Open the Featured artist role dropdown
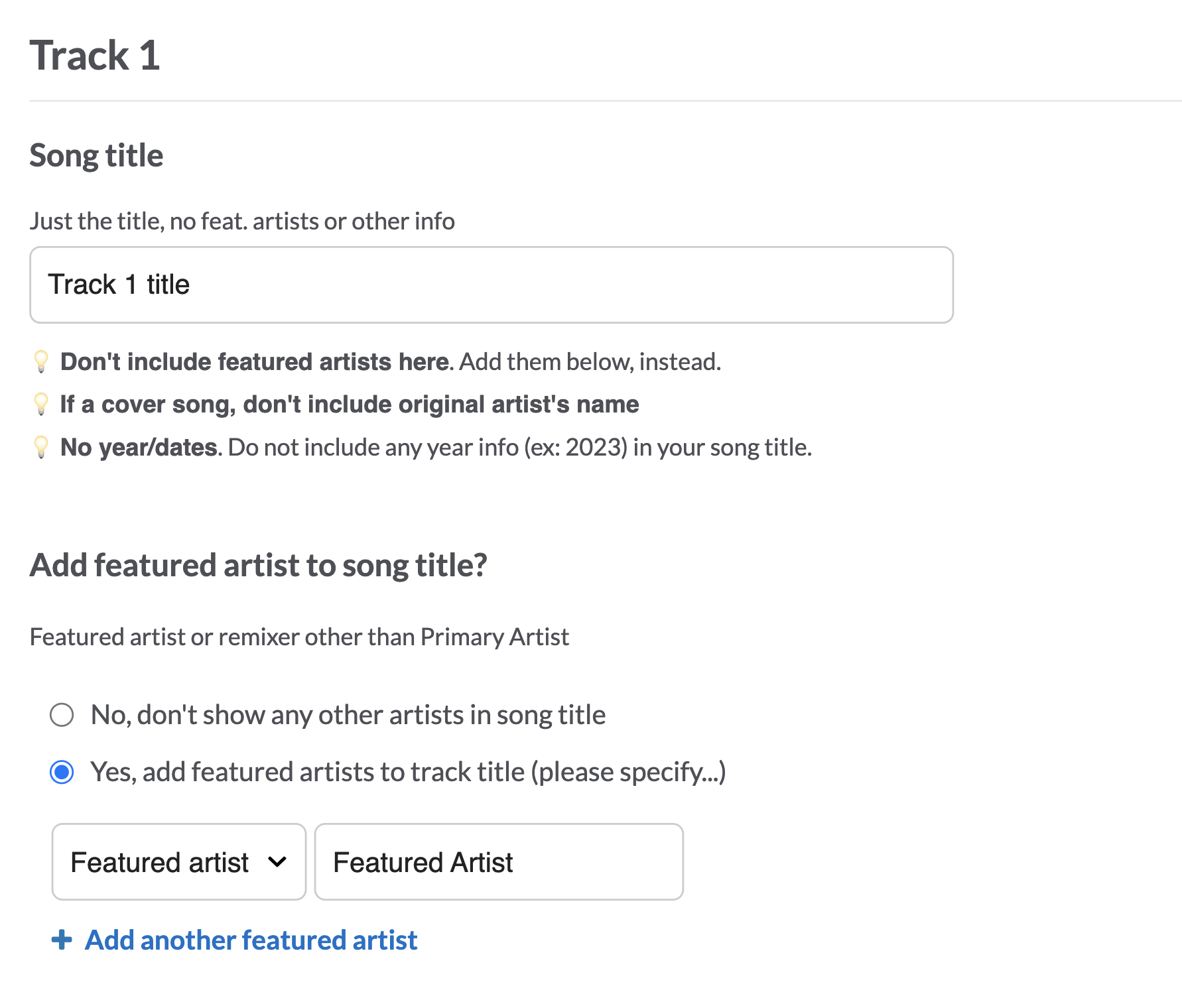Screen dimensions: 1182x1008 point(178,861)
